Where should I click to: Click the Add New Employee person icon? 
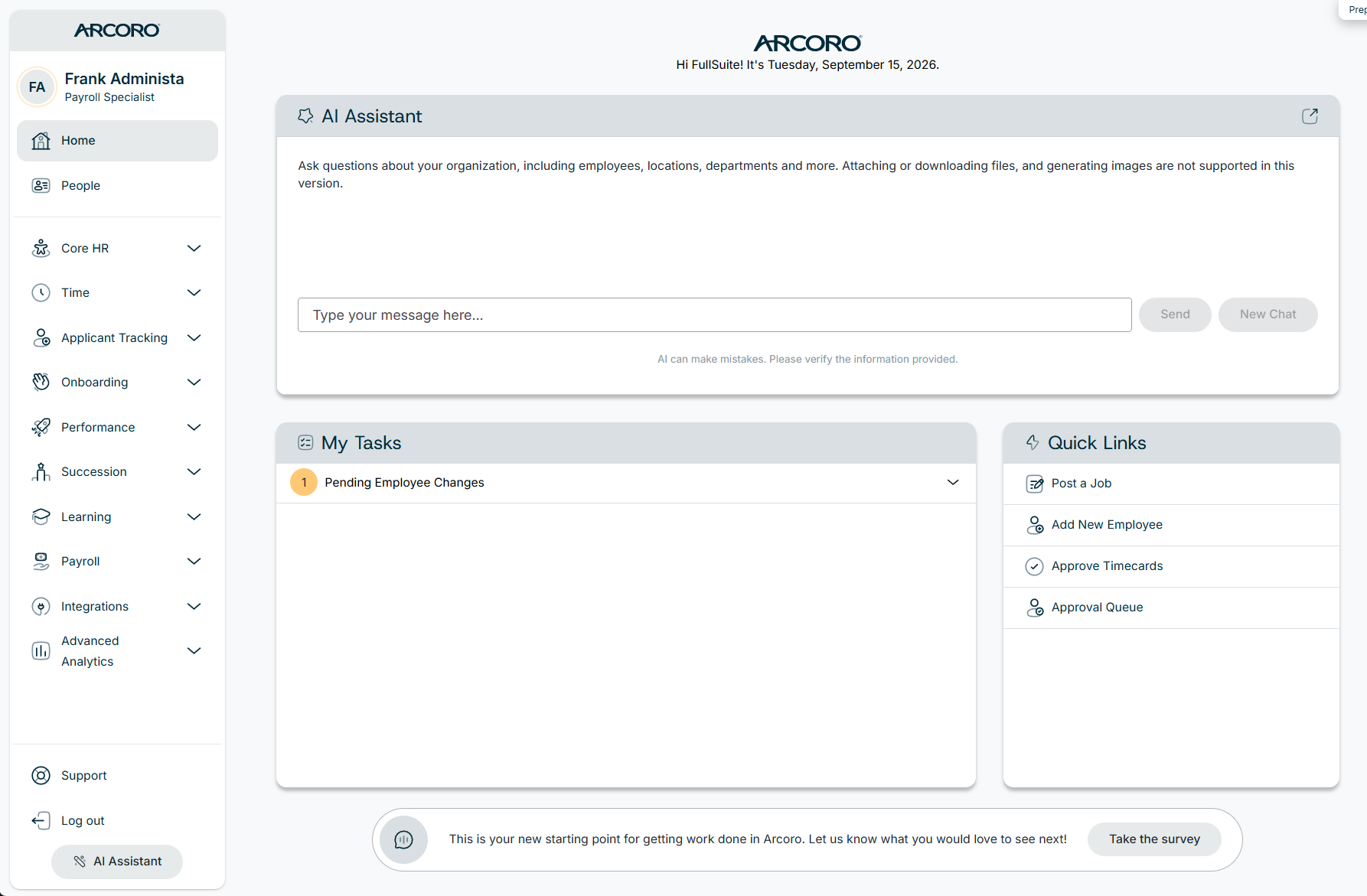(1035, 525)
